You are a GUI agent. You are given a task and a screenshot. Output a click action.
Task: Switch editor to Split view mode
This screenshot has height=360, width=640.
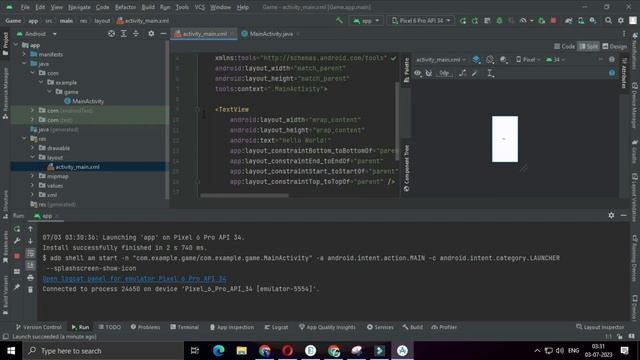point(588,47)
